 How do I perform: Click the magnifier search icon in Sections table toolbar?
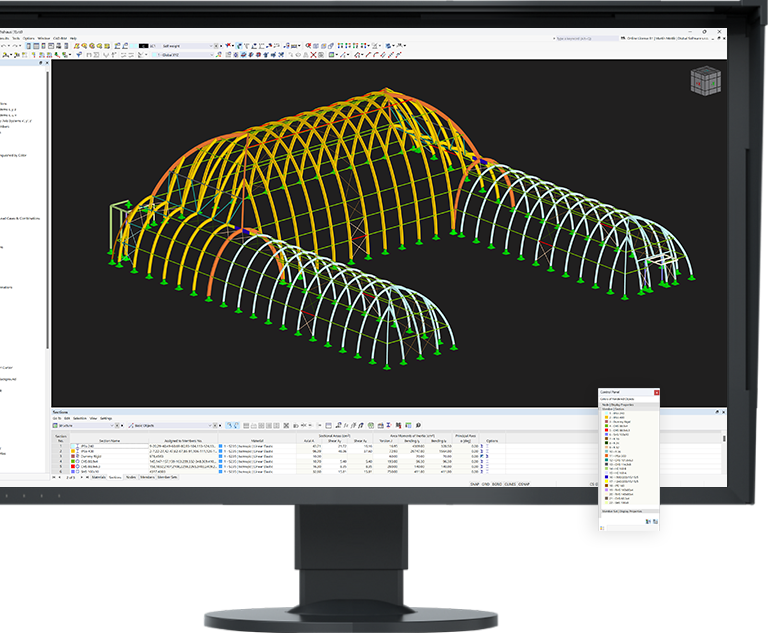[x=418, y=425]
